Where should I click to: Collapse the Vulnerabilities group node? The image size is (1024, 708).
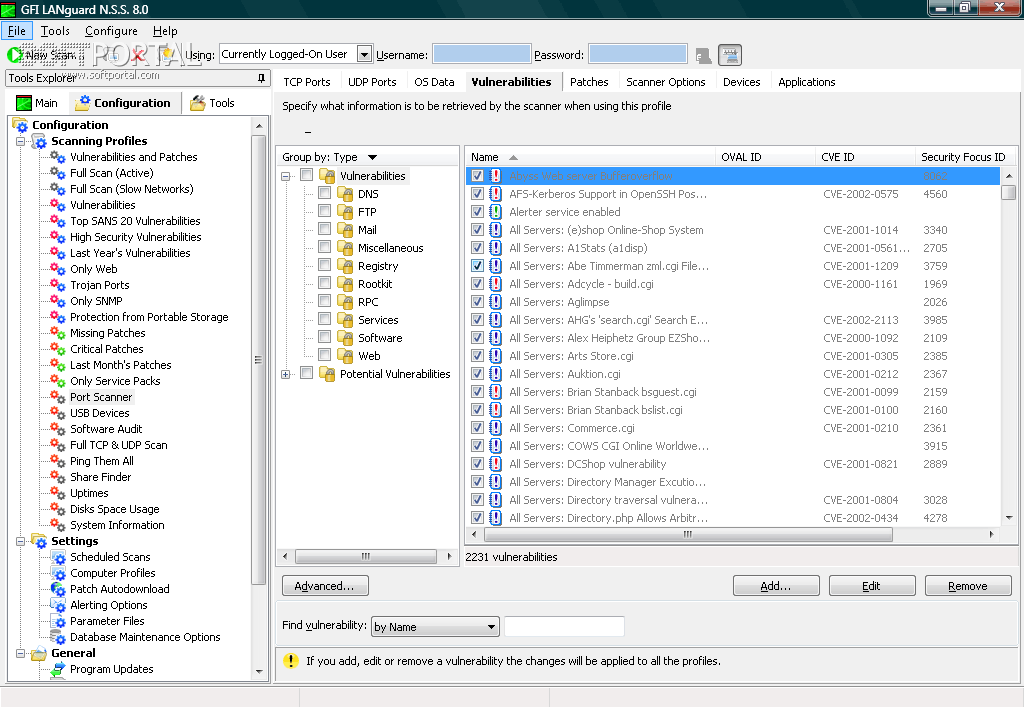[285, 176]
